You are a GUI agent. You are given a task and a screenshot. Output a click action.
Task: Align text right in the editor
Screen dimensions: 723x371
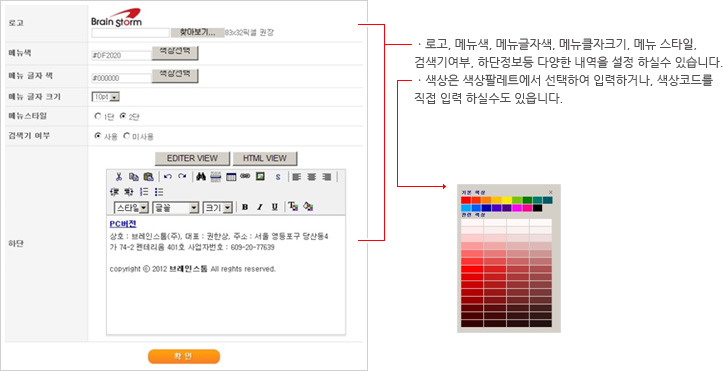tap(326, 177)
